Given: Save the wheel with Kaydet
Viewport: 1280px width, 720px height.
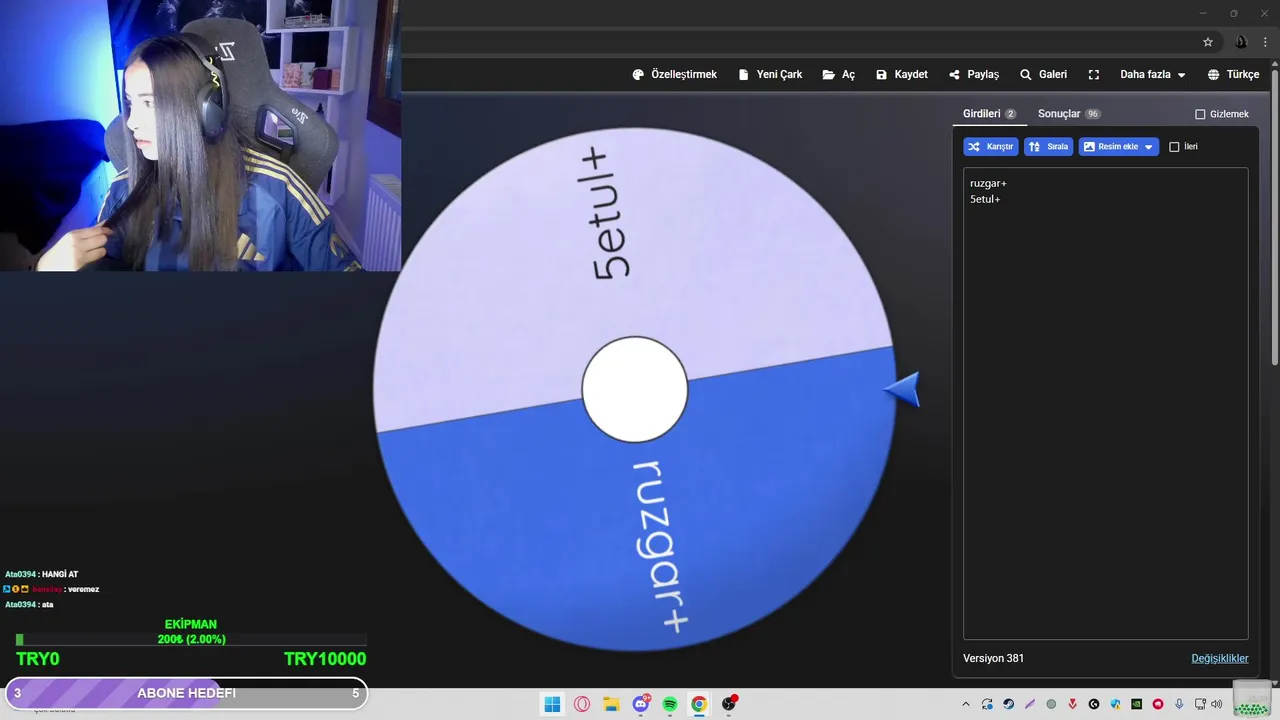Looking at the screenshot, I should pos(902,74).
